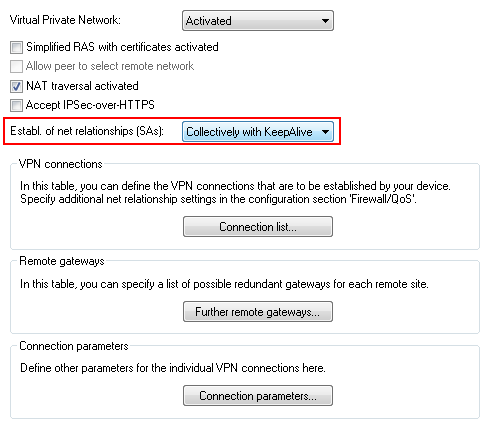Click the 'Accept IPSec-over-HTTPS' label text
This screenshot has width=490, height=426.
[x=90, y=105]
